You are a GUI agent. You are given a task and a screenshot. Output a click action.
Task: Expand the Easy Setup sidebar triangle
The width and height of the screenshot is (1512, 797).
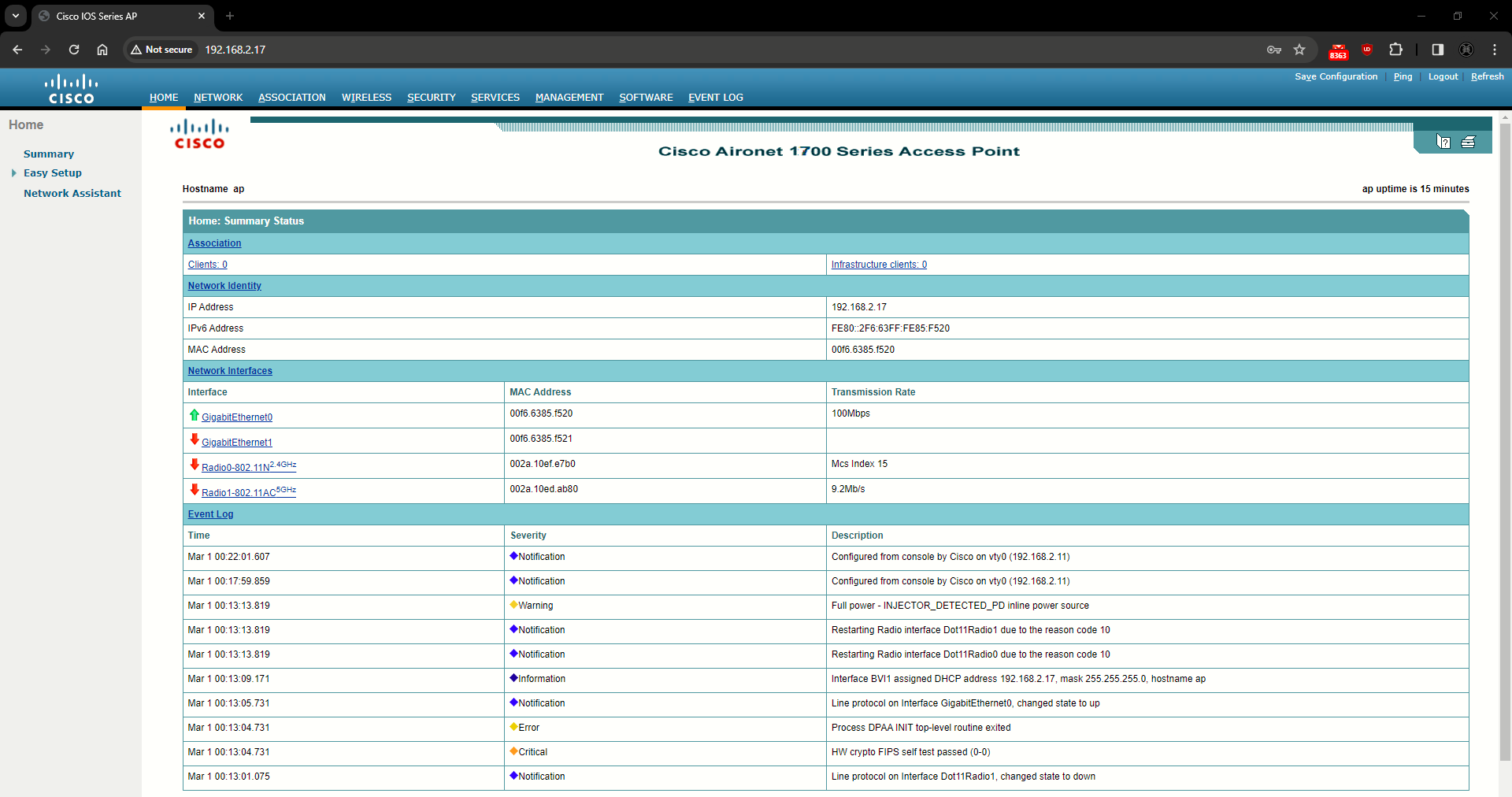(13, 173)
